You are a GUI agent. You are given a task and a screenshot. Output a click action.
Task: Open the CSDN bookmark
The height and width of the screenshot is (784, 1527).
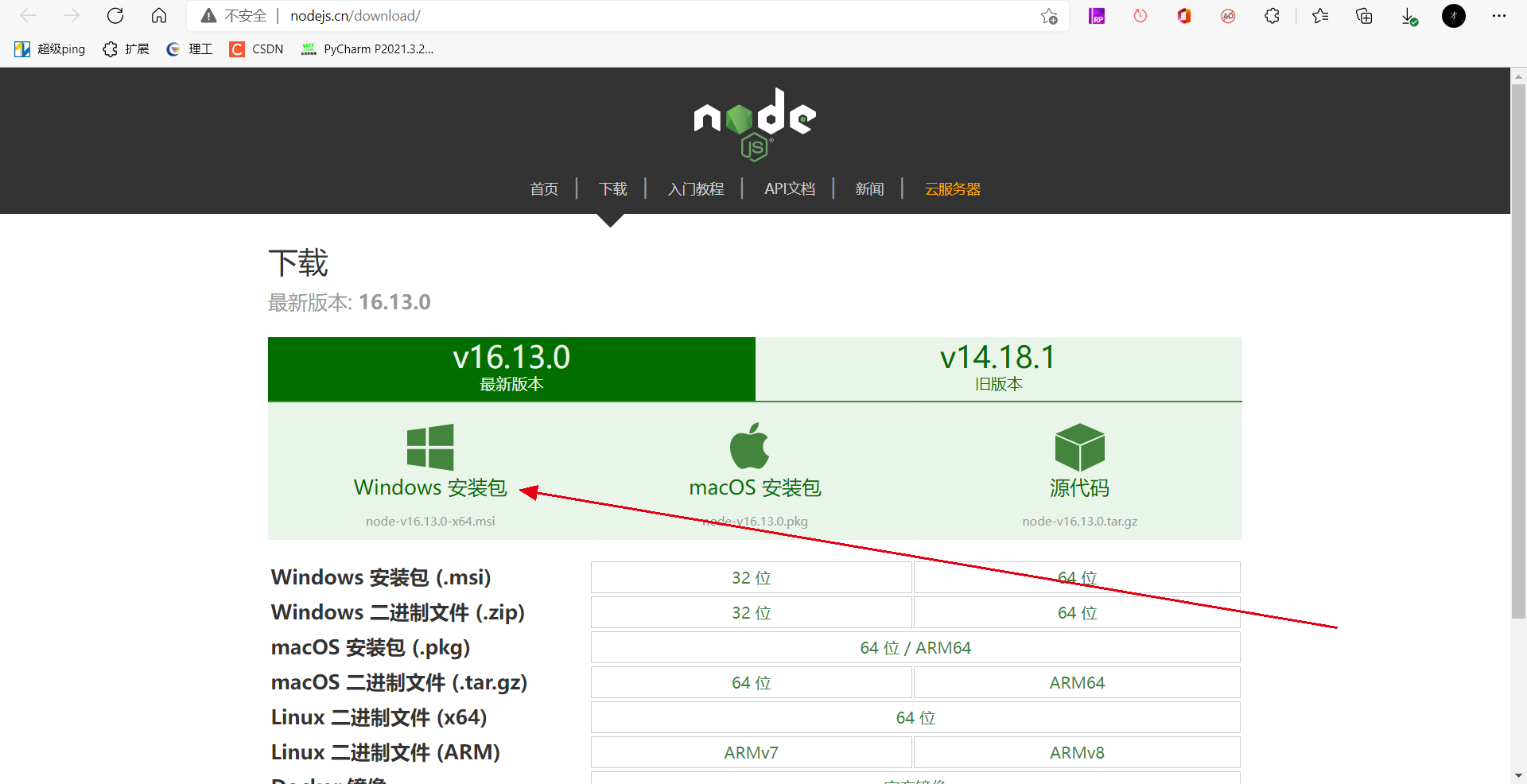256,49
